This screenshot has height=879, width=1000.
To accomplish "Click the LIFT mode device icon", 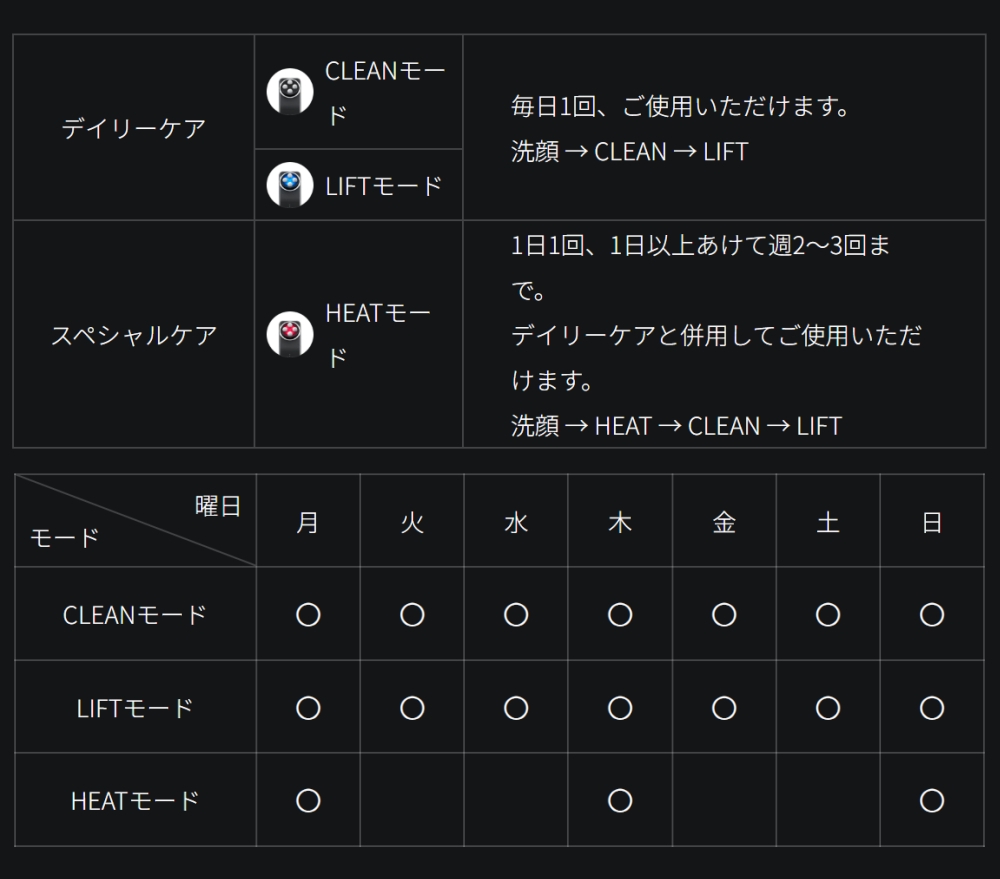I will coord(290,185).
